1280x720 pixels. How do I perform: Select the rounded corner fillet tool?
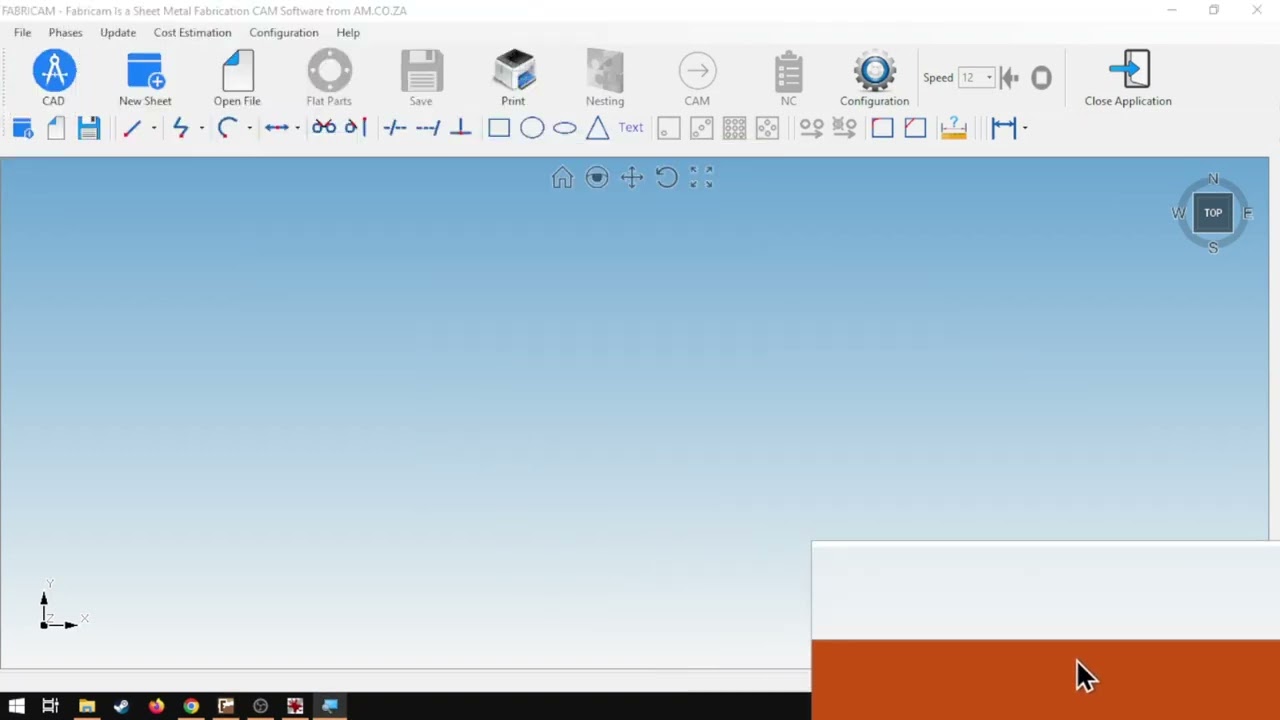[x=882, y=128]
